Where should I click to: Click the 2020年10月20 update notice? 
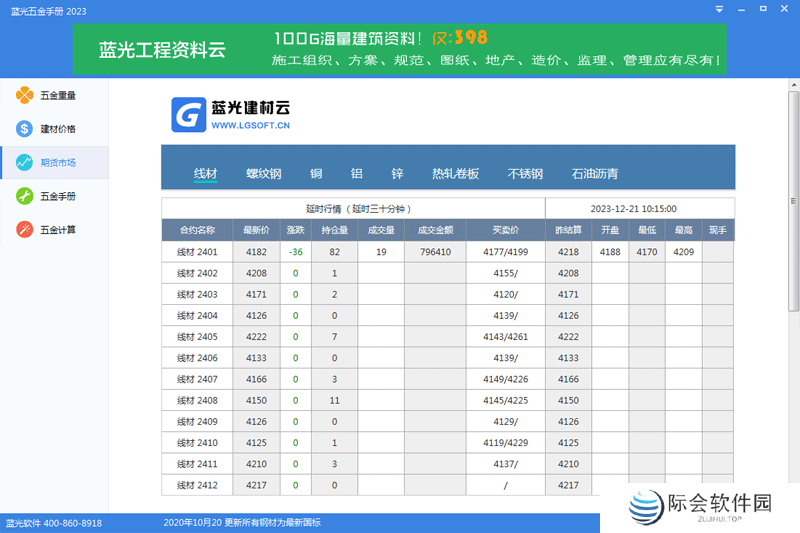point(242,523)
